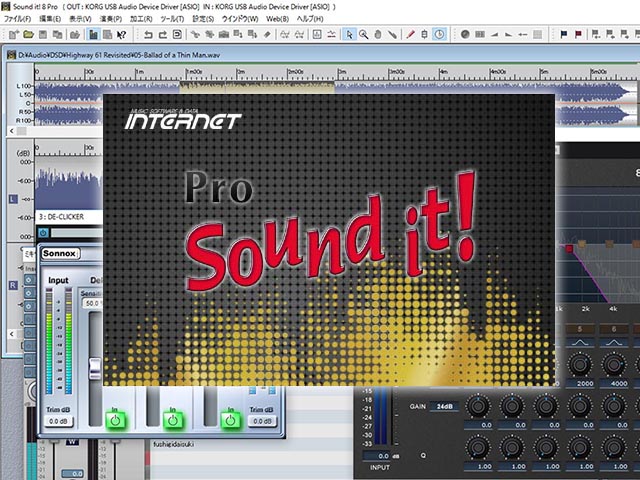640x480 pixels.
Task: Toggle the middle green In power button
Action: tap(172, 418)
